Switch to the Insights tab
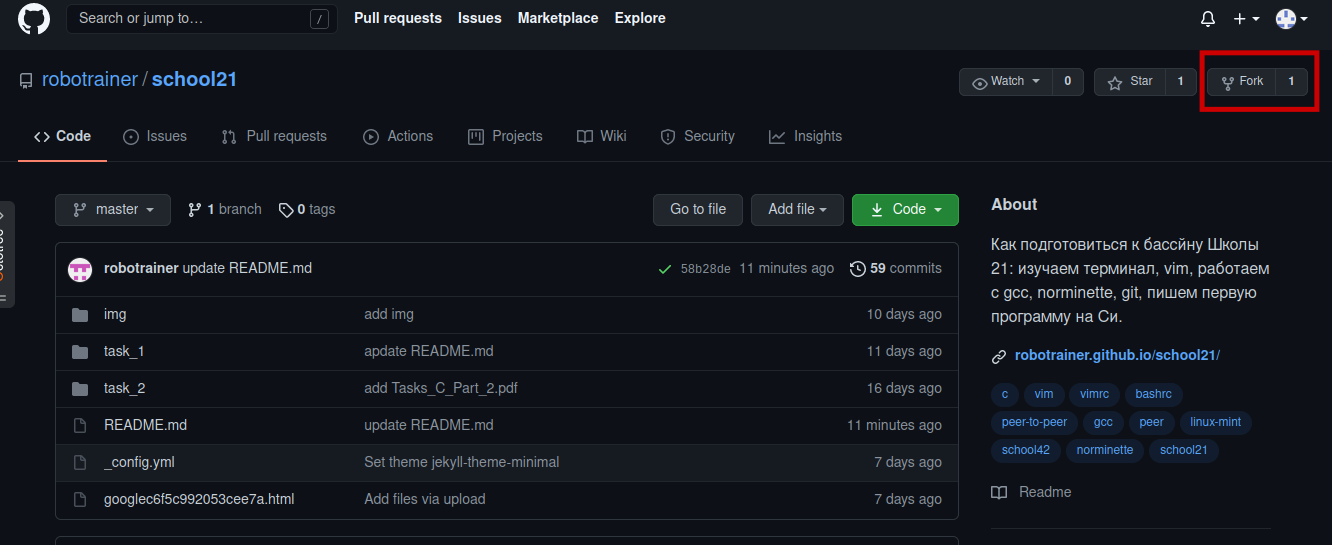The width and height of the screenshot is (1332, 545). pos(805,136)
